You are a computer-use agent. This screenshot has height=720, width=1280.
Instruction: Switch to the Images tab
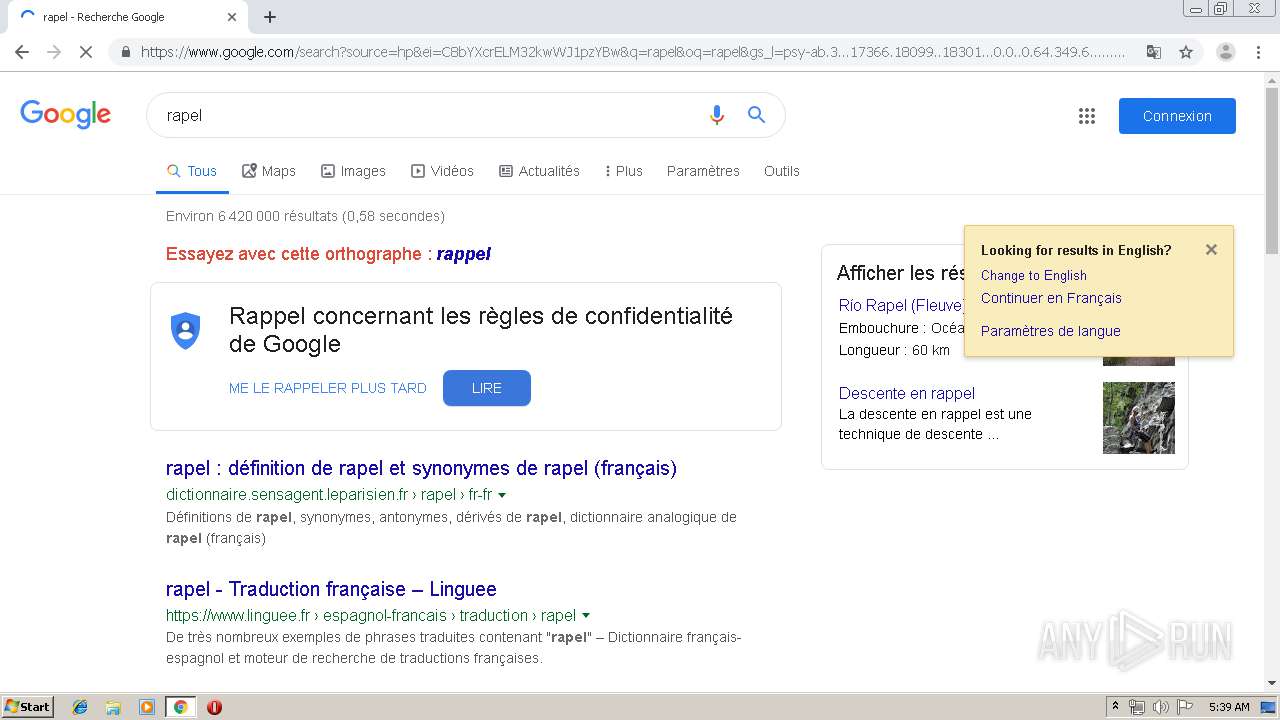pyautogui.click(x=353, y=171)
